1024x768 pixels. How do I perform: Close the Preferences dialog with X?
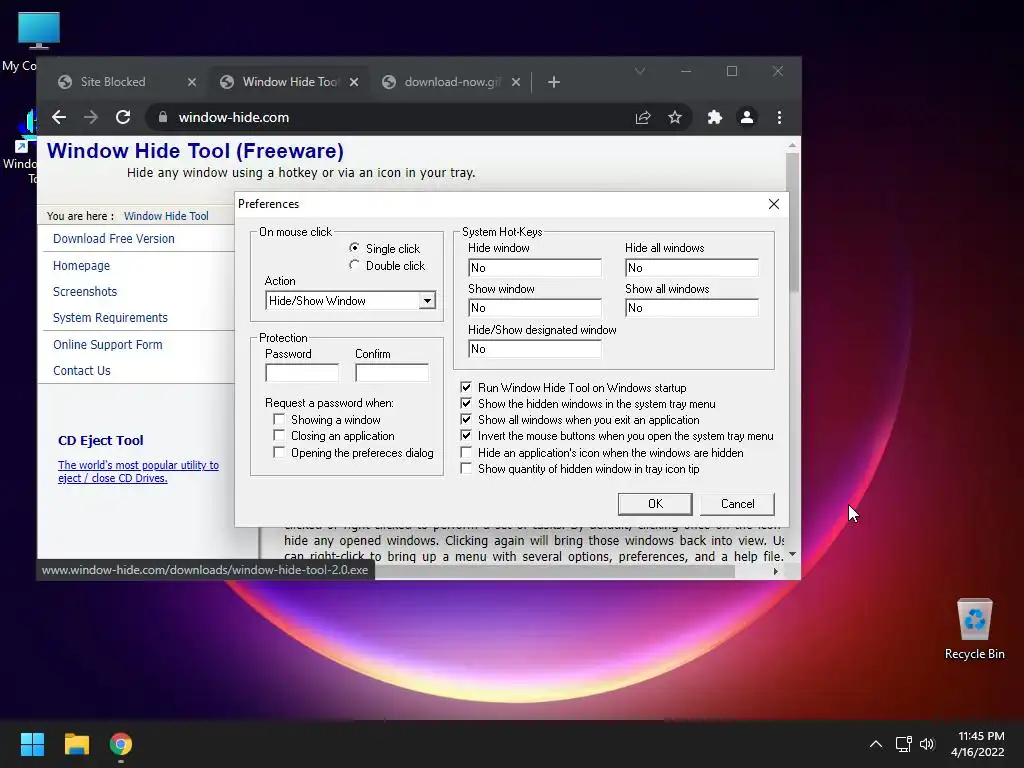(774, 204)
